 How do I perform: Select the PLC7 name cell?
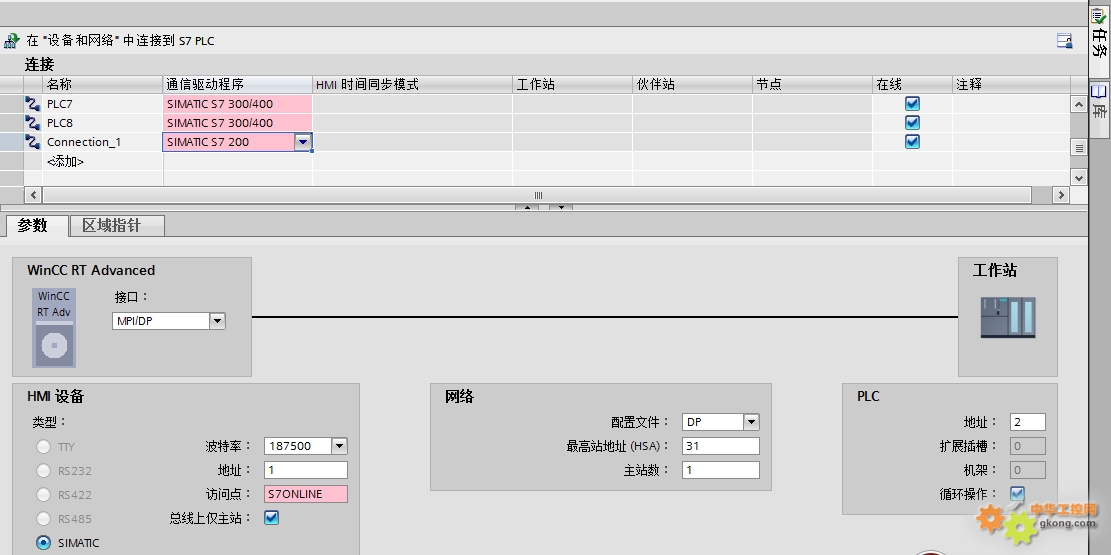click(x=103, y=103)
